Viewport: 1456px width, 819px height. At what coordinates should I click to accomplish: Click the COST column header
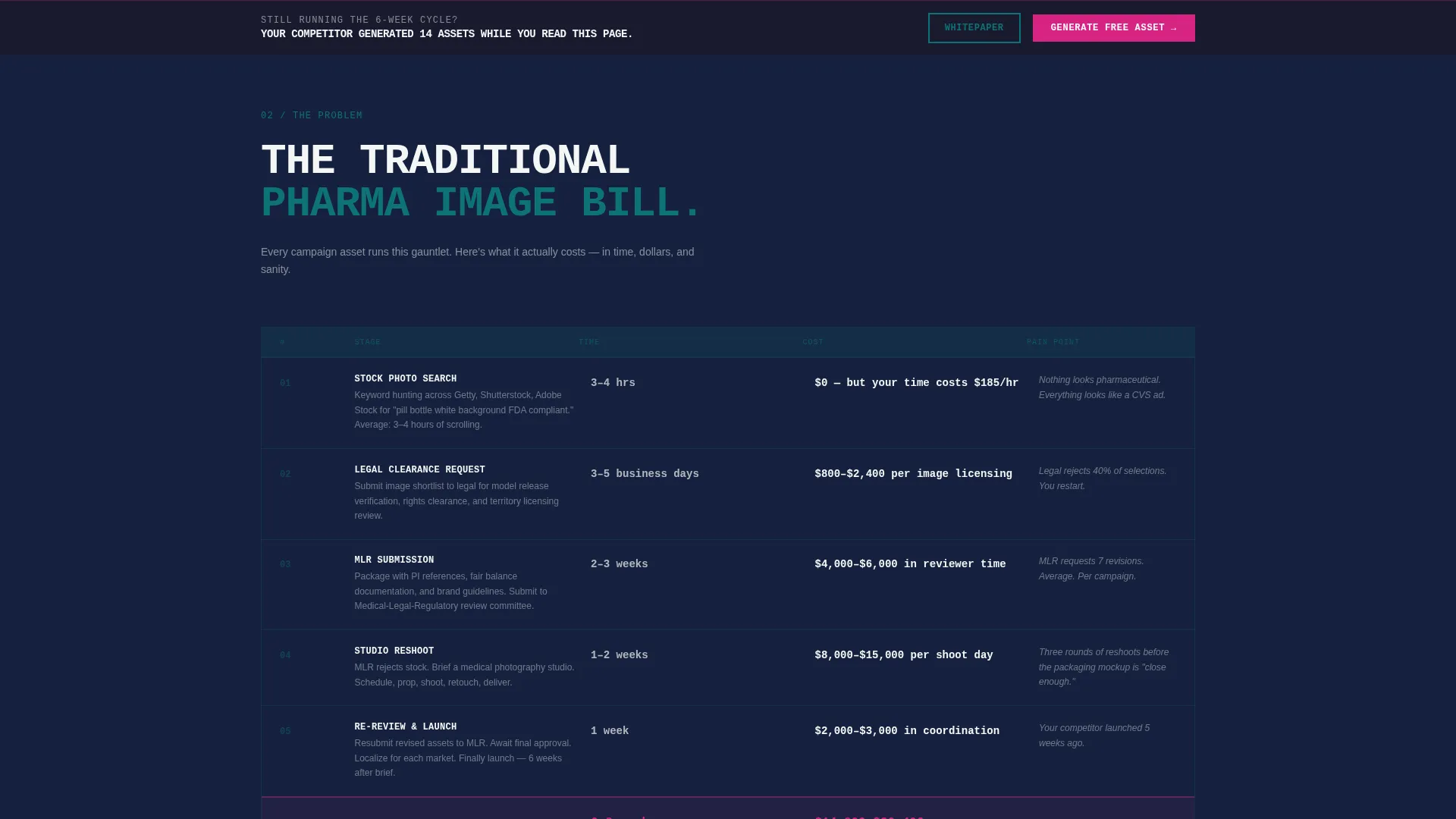coord(813,343)
